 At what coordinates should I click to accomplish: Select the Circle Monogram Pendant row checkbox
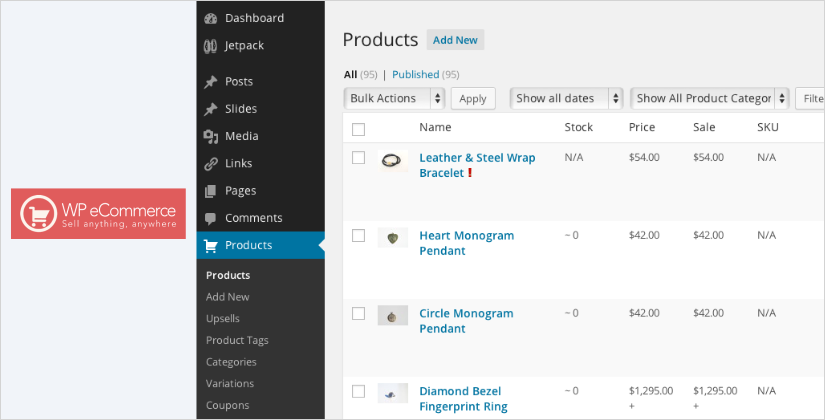pos(359,314)
